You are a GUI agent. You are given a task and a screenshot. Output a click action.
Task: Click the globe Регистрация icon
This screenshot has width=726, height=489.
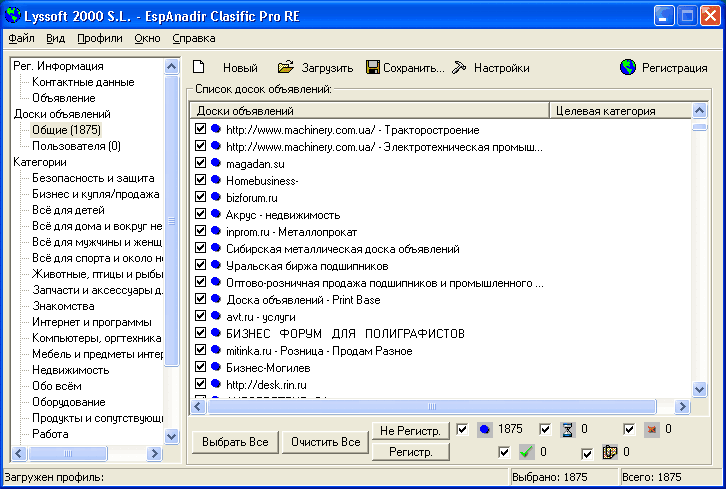(x=628, y=68)
